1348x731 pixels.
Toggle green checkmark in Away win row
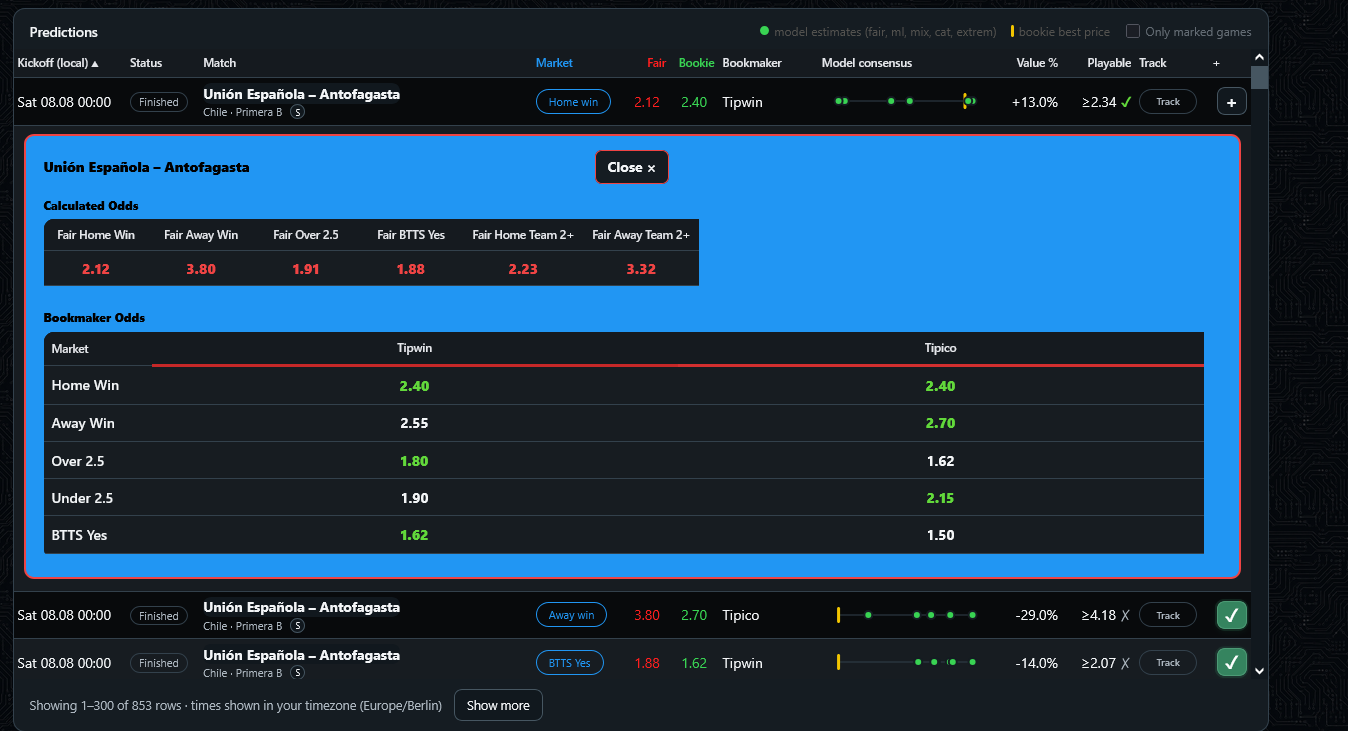click(1232, 615)
